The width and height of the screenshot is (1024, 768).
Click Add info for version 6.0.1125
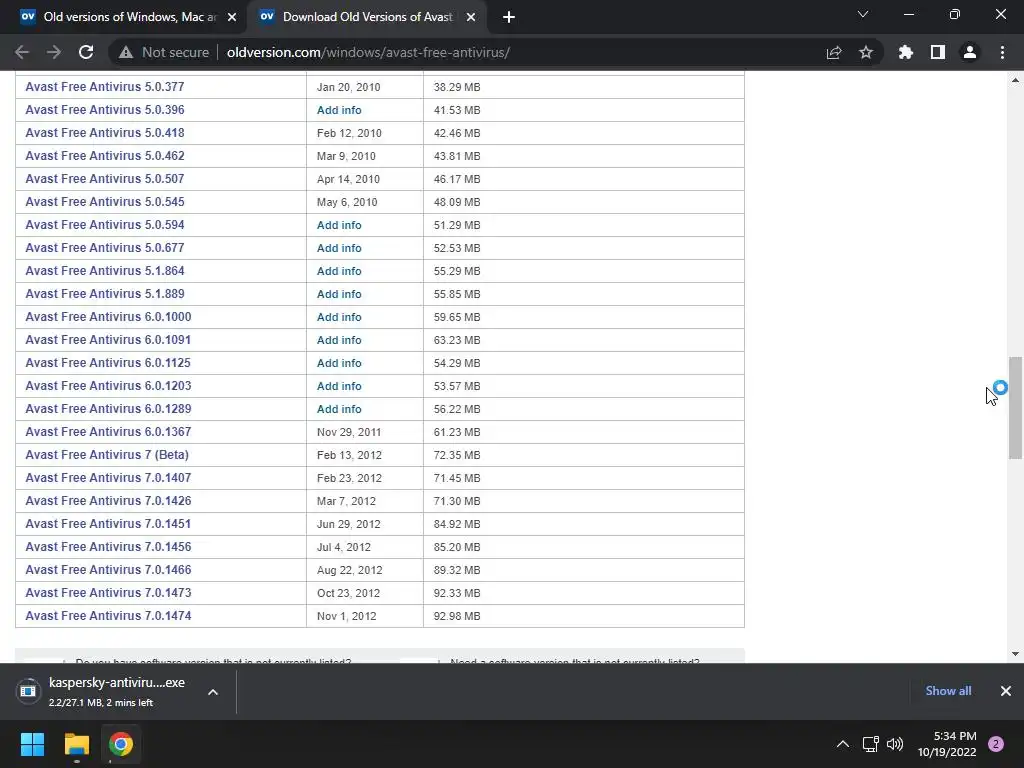tap(339, 362)
